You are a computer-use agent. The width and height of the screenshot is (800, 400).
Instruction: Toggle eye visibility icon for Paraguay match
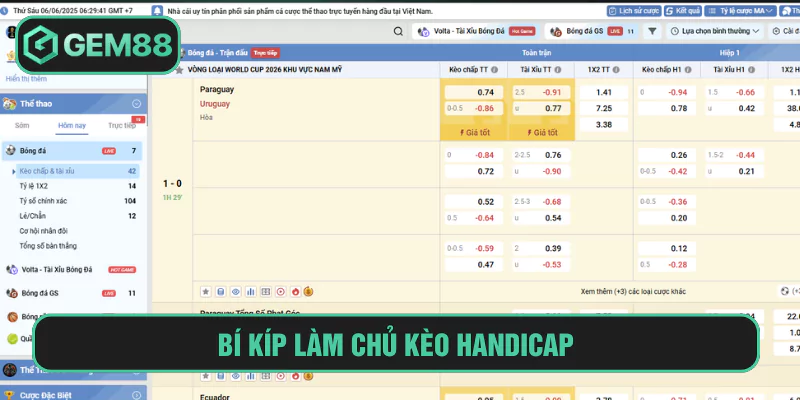click(235, 292)
